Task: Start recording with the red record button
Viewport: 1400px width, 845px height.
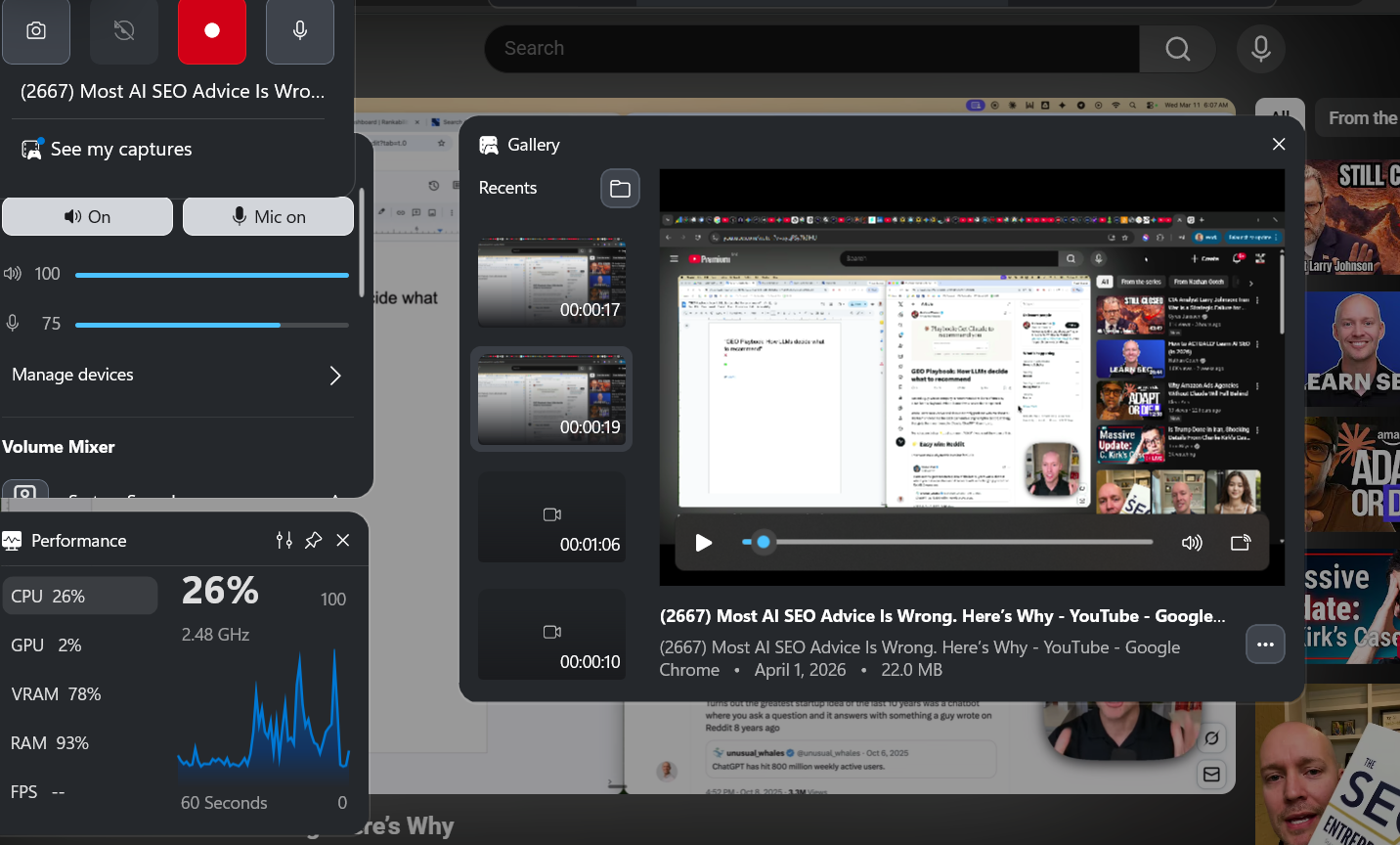Action: tap(212, 30)
